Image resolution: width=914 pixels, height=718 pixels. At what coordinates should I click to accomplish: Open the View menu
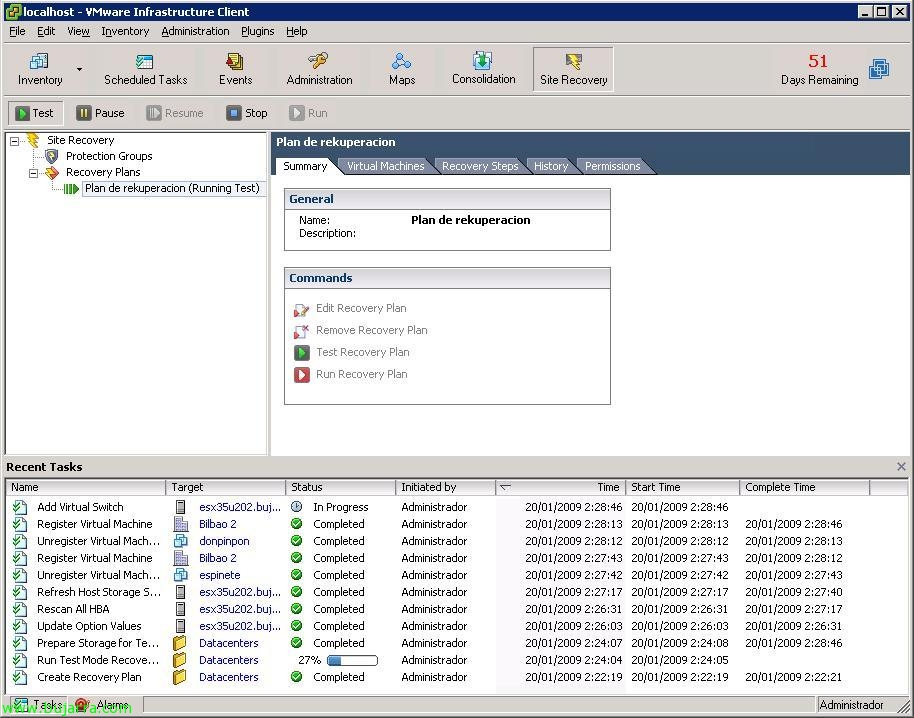click(x=78, y=31)
